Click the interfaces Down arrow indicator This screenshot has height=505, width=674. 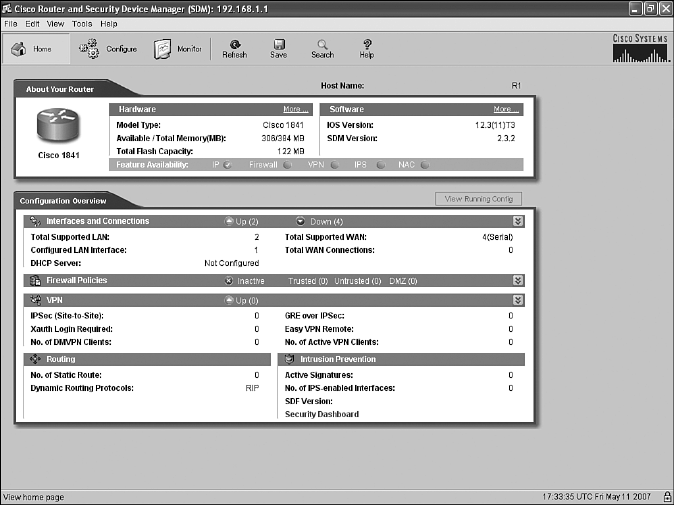tap(300, 221)
